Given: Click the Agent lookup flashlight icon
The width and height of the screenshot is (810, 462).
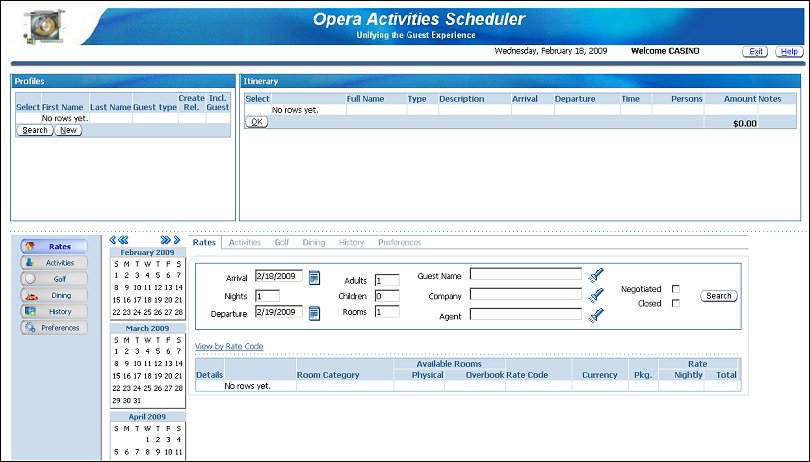Looking at the screenshot, I should pyautogui.click(x=597, y=315).
